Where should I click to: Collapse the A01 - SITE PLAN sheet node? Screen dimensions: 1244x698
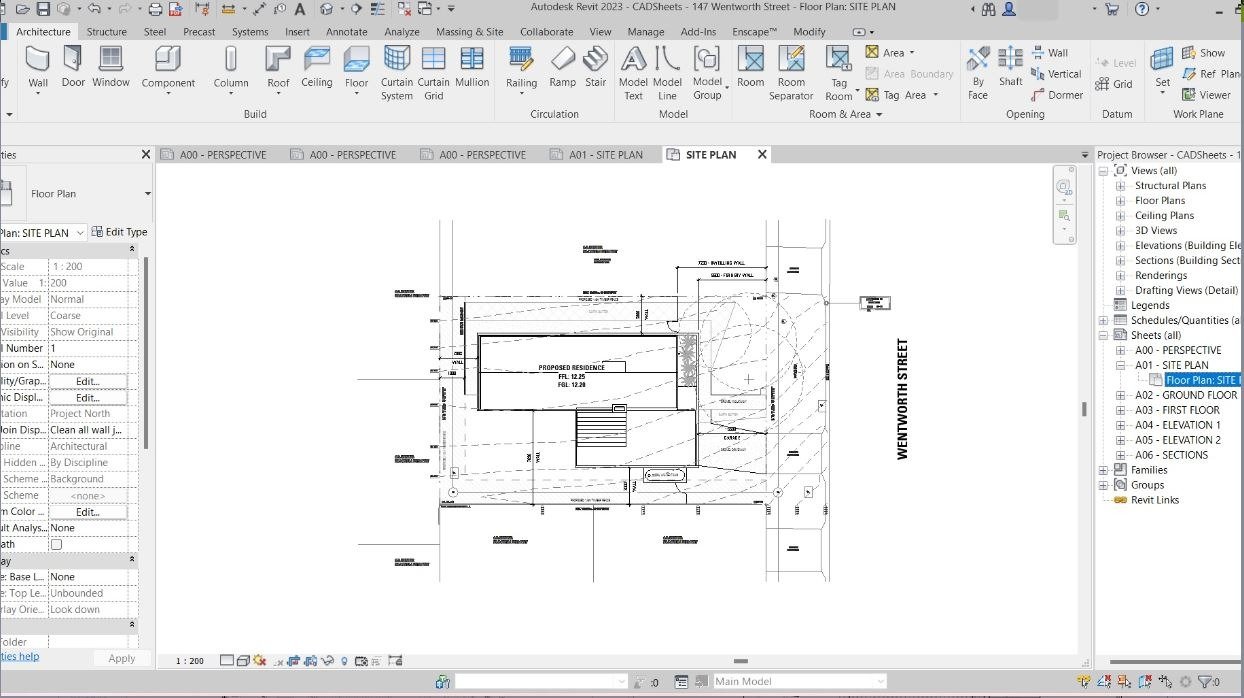[1120, 366]
